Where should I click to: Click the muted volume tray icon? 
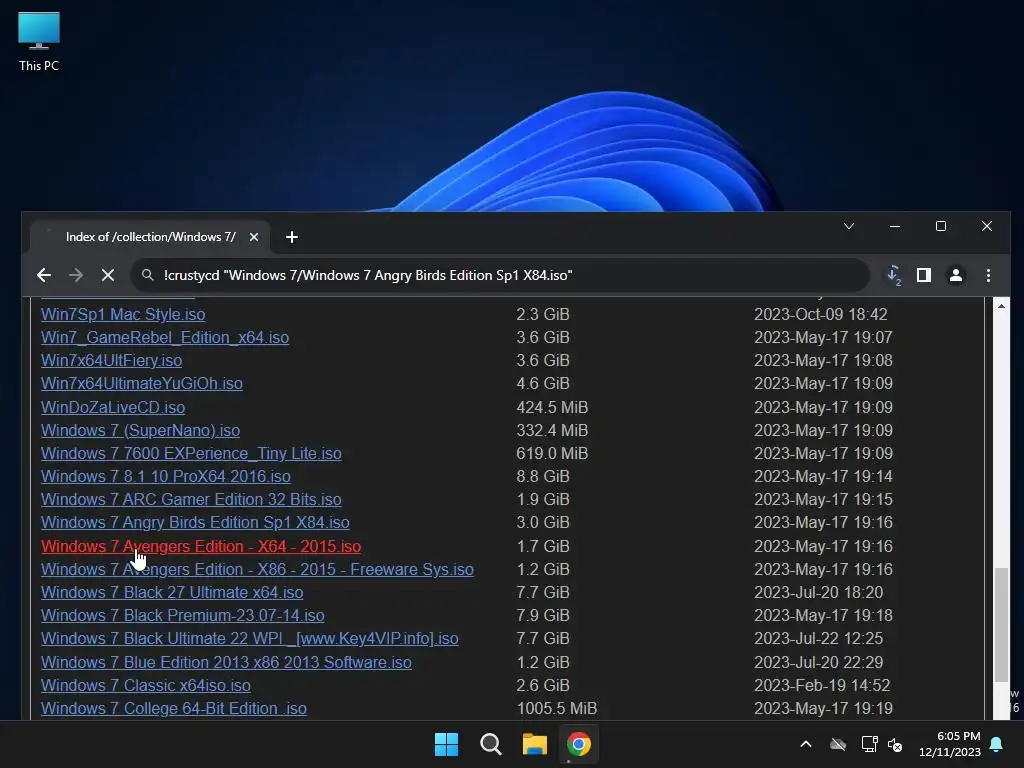click(895, 744)
